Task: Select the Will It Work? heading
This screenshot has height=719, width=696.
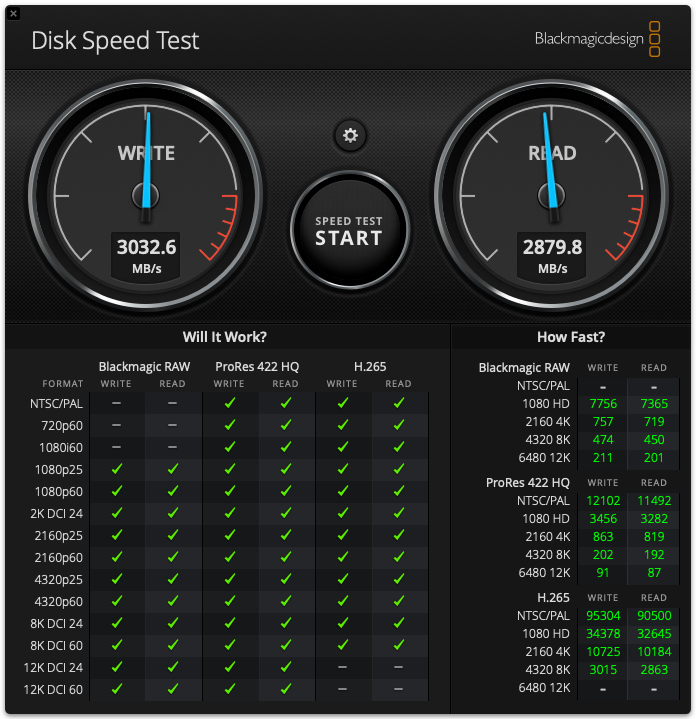Action: tap(225, 337)
